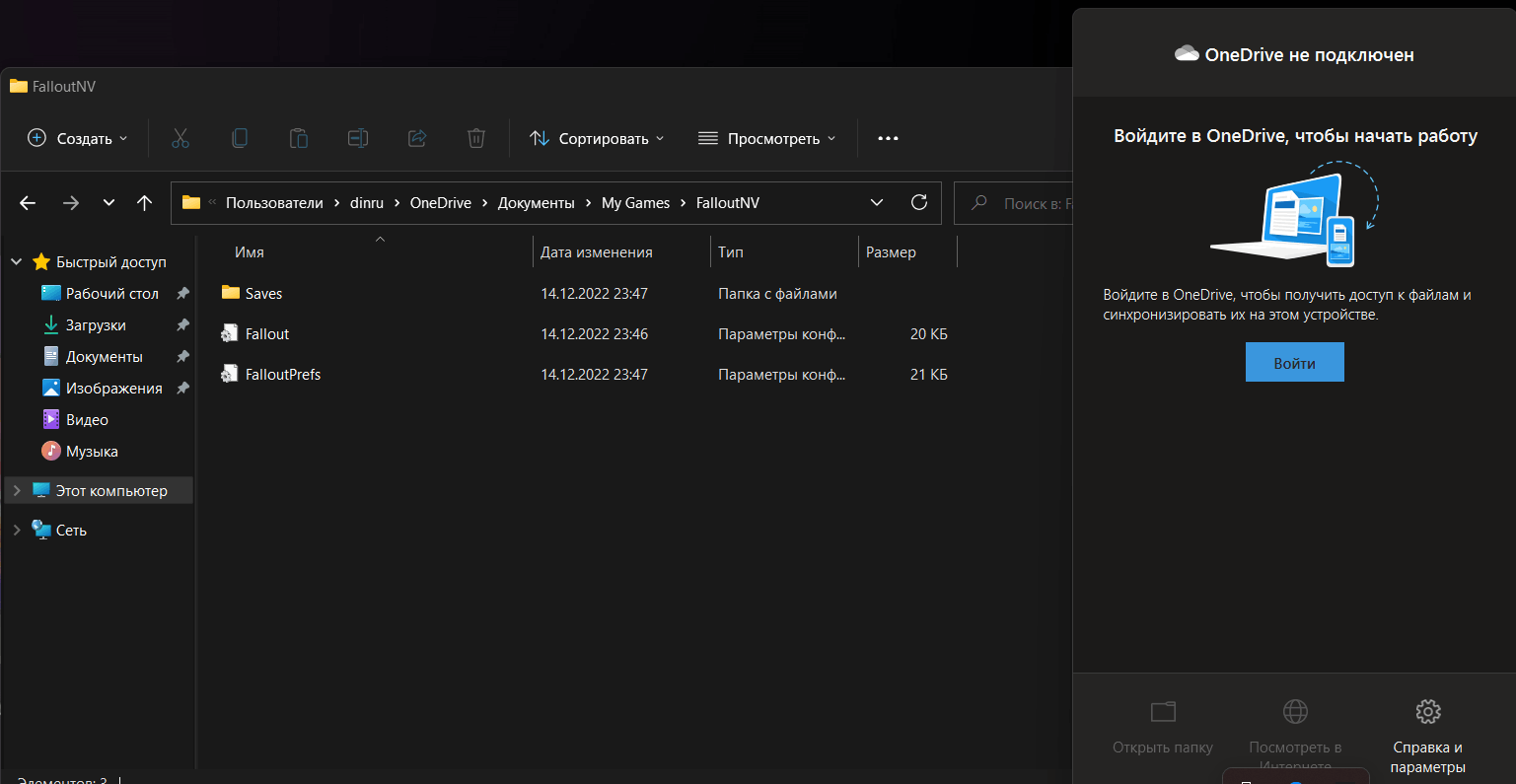Select 'Музыка' in the sidebar
Screen dimensions: 1516x784
click(92, 452)
